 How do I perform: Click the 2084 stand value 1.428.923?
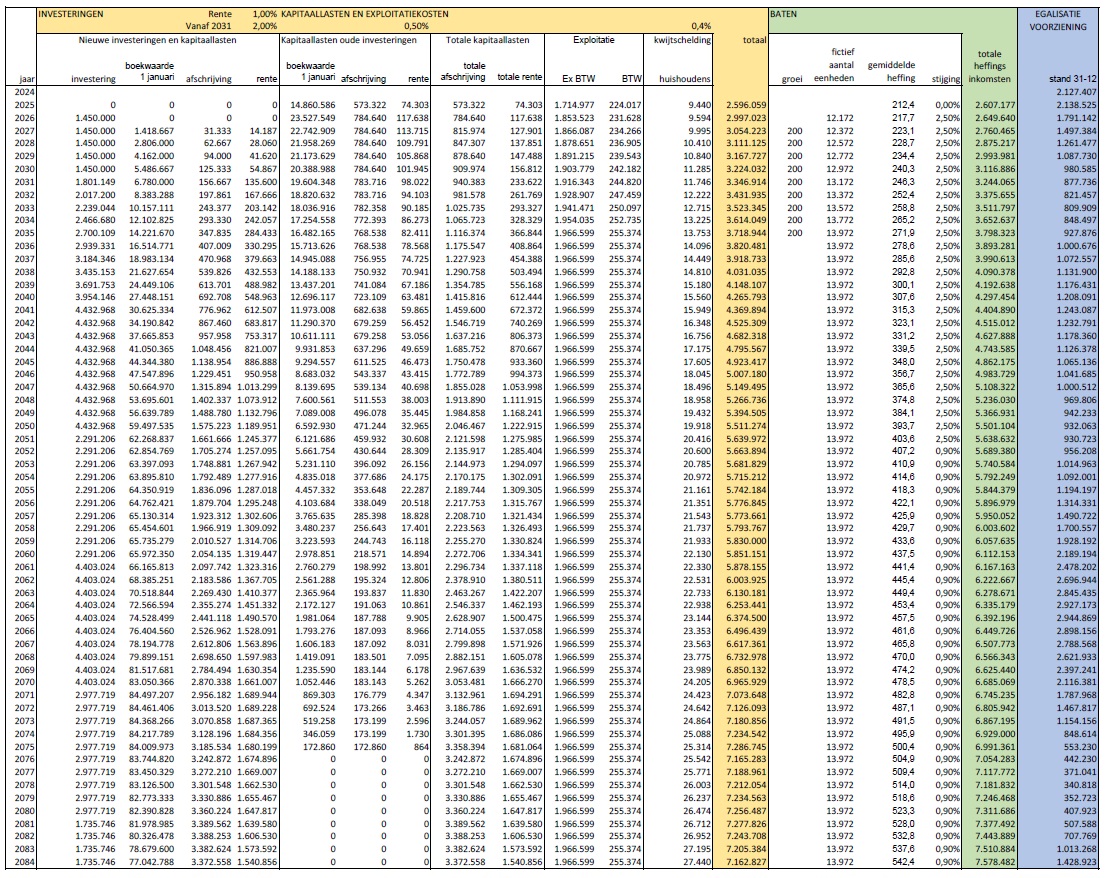pos(1077,862)
